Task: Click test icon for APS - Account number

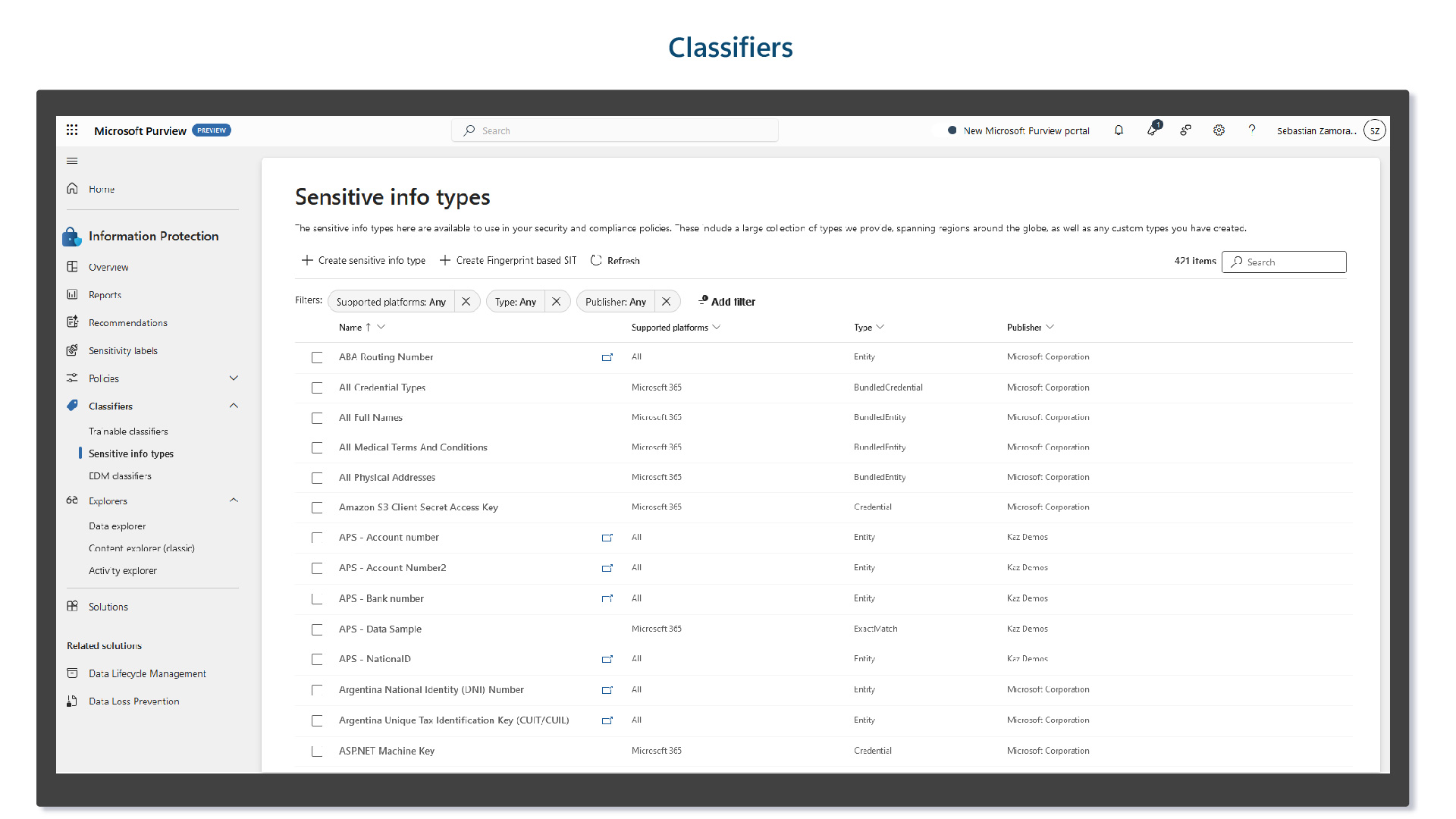Action: (x=607, y=538)
